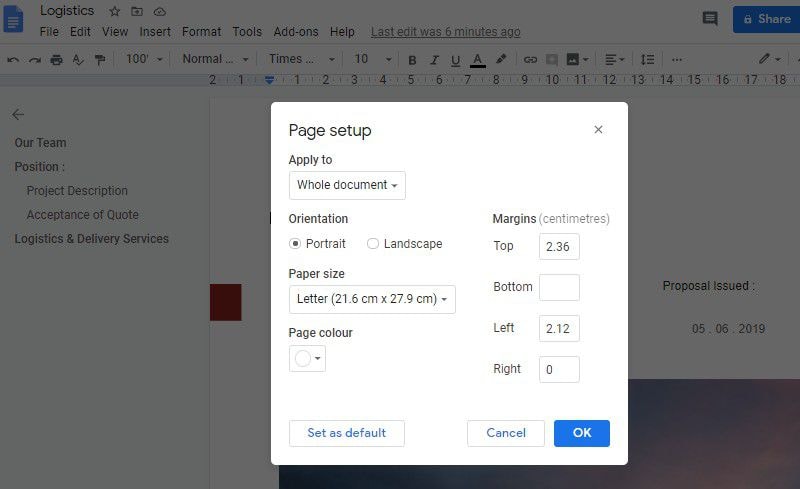The image size is (800, 489).
Task: Click the Top margin field
Action: (x=559, y=247)
